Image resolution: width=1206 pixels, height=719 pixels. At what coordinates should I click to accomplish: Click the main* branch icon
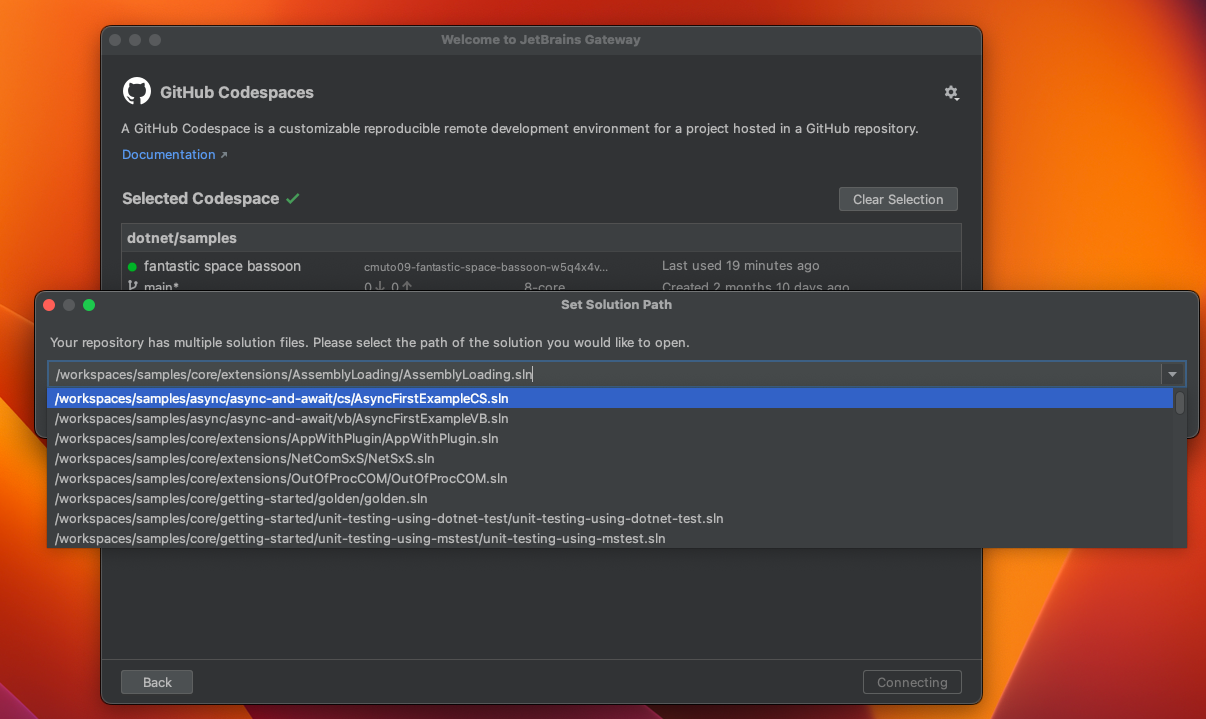point(132,287)
